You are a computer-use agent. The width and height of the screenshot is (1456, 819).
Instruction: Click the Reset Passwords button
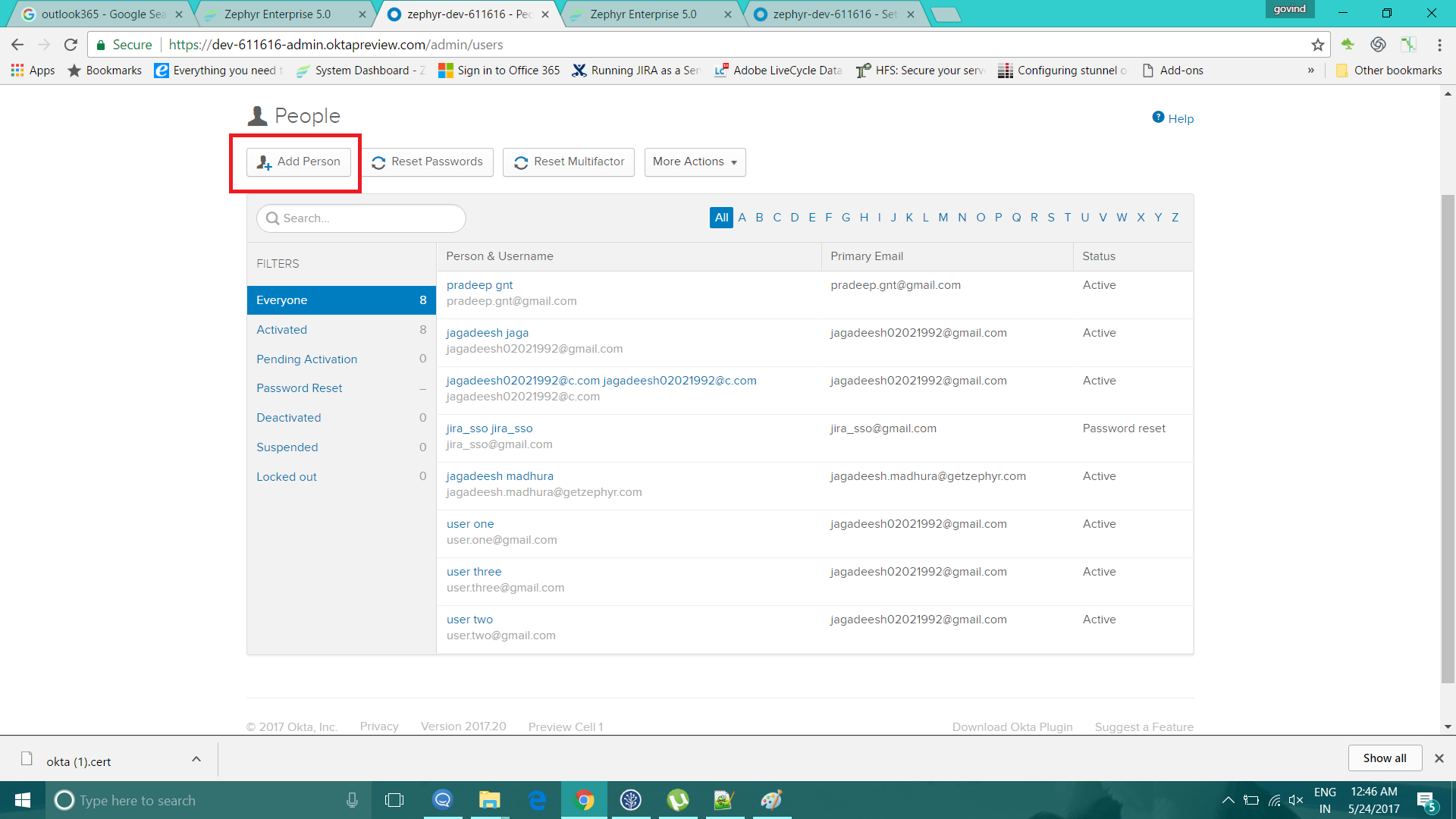tap(428, 162)
